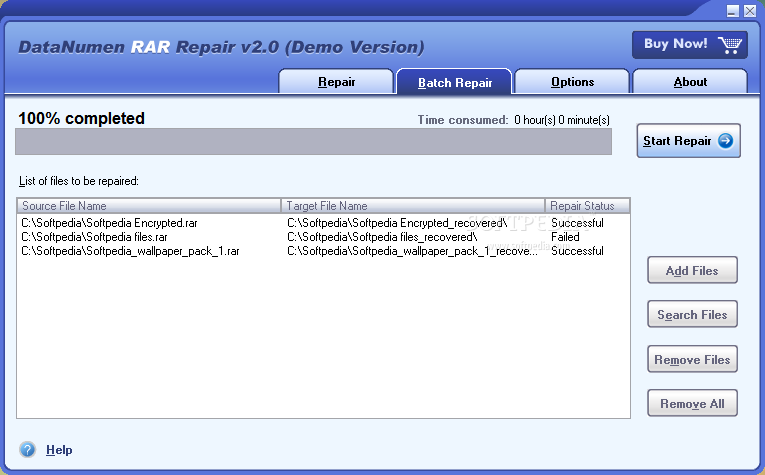Image resolution: width=765 pixels, height=475 pixels.
Task: Click target Softpedia_wallpaper_pack_1_recove... path
Action: point(412,251)
